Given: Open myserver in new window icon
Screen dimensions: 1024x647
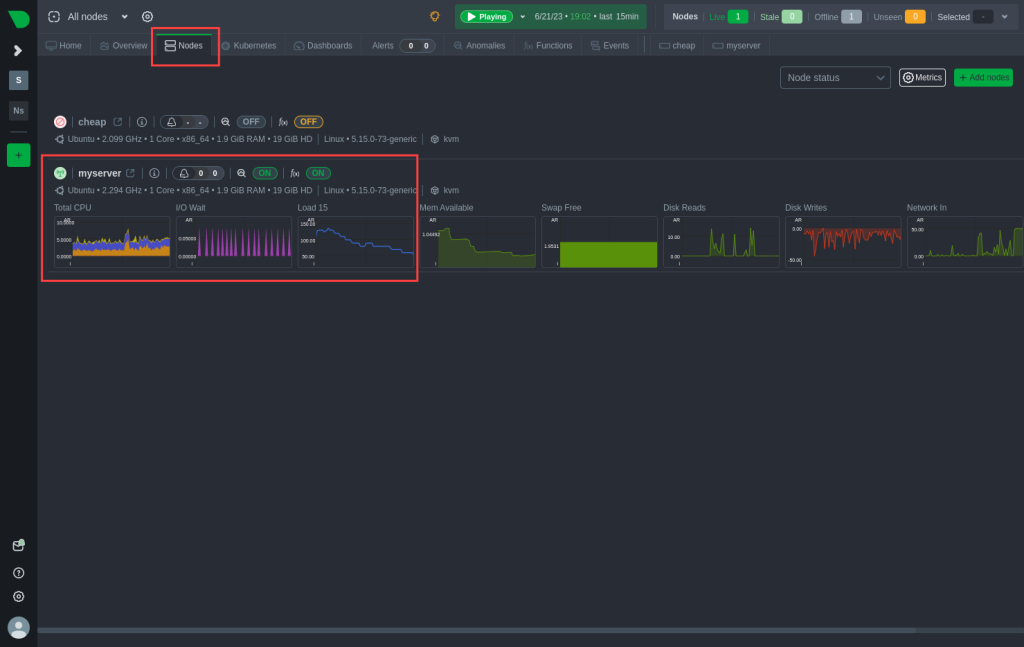Looking at the screenshot, I should point(131,173).
